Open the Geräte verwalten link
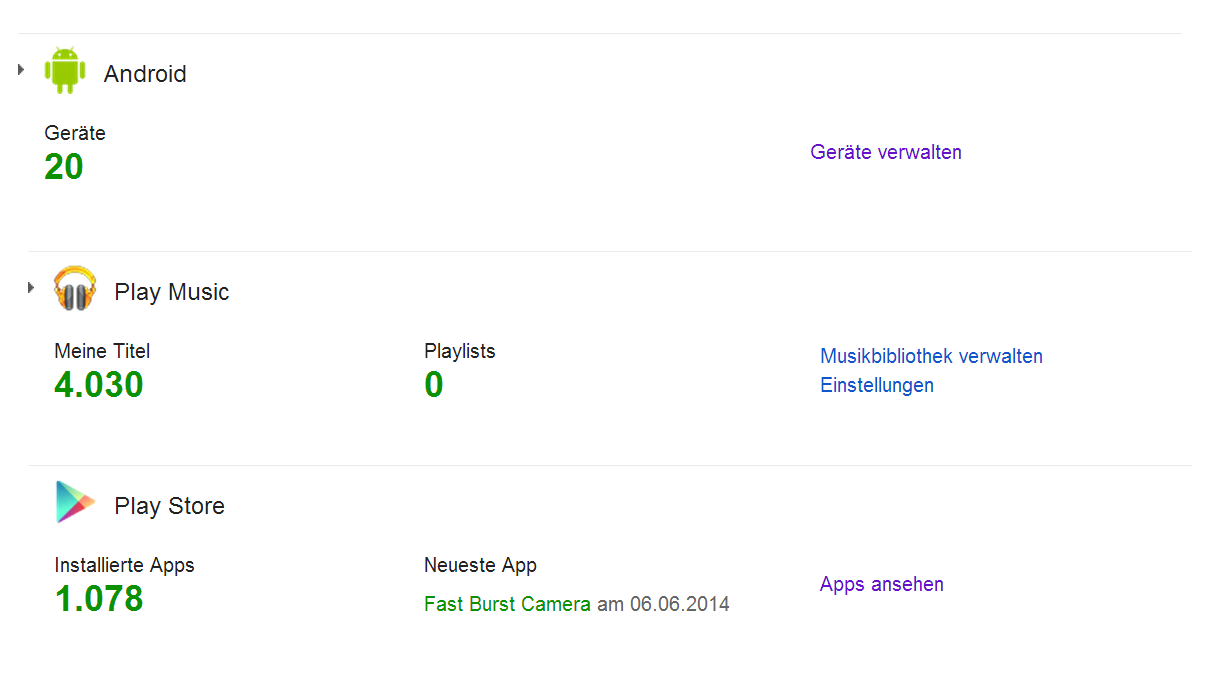Image resolution: width=1215 pixels, height=675 pixels. click(886, 152)
